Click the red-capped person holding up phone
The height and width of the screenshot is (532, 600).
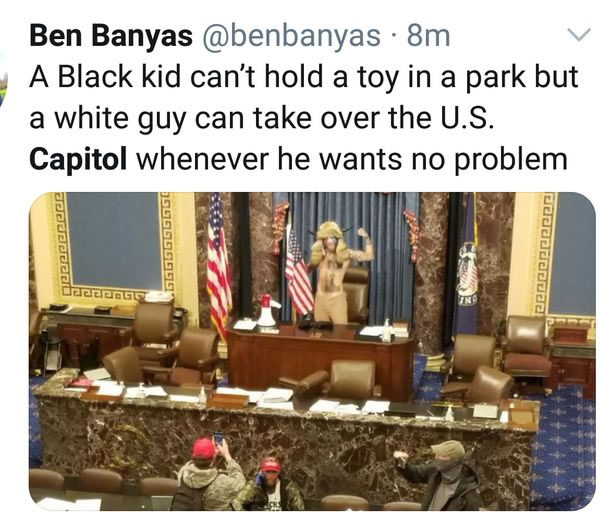(x=211, y=473)
